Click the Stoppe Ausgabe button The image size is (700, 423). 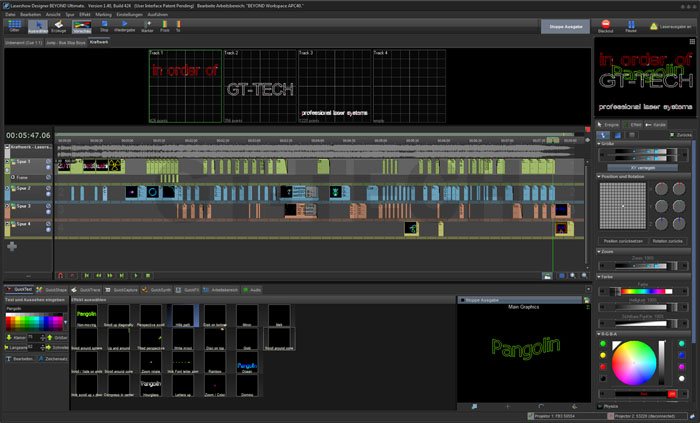point(565,26)
